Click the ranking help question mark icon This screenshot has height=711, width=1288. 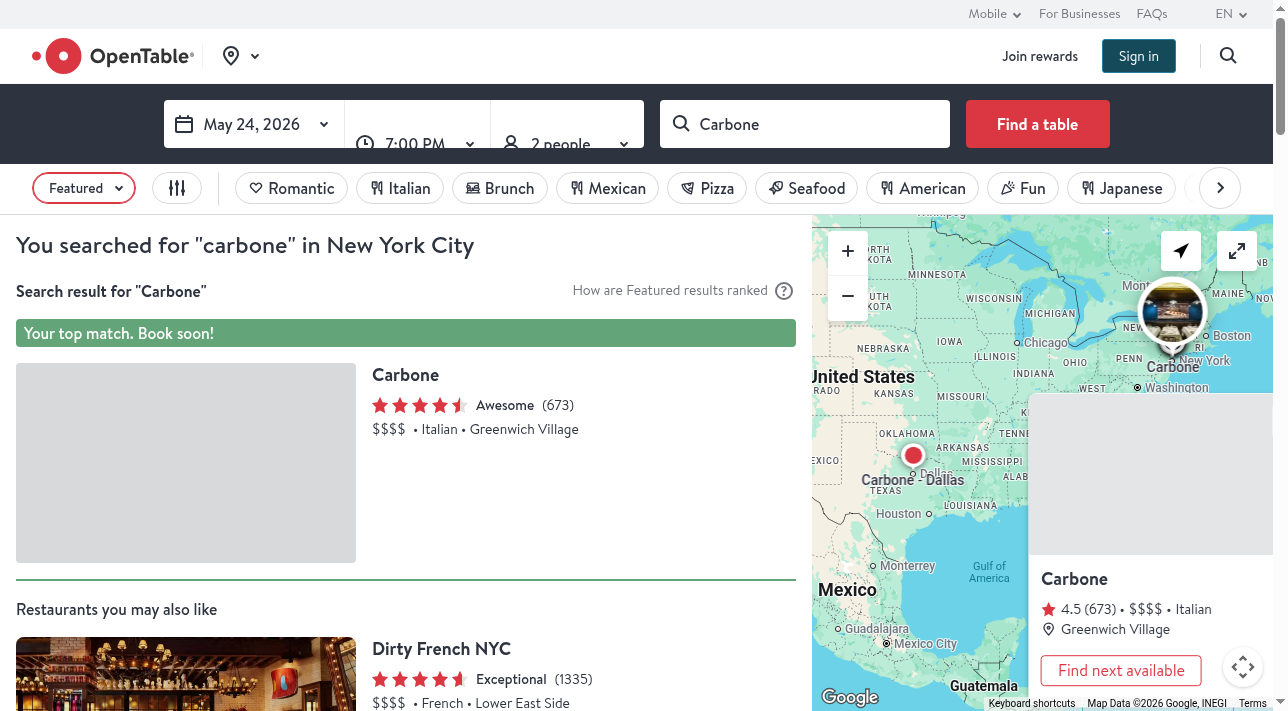click(x=784, y=291)
